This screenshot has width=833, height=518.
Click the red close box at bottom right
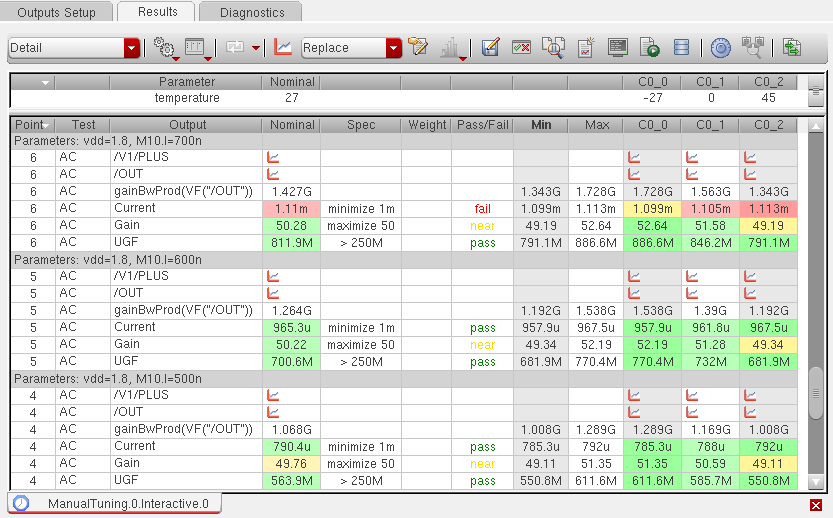[816, 505]
